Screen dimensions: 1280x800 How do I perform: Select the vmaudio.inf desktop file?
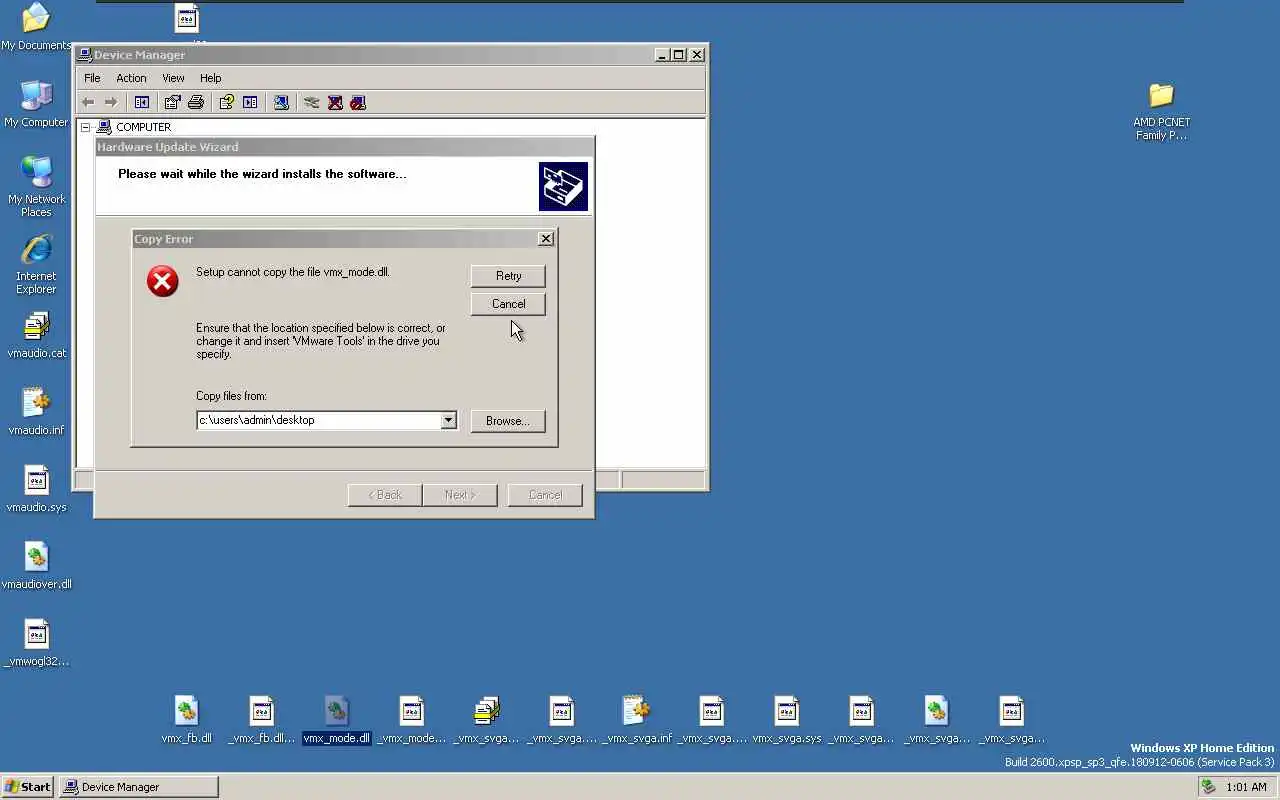point(36,412)
